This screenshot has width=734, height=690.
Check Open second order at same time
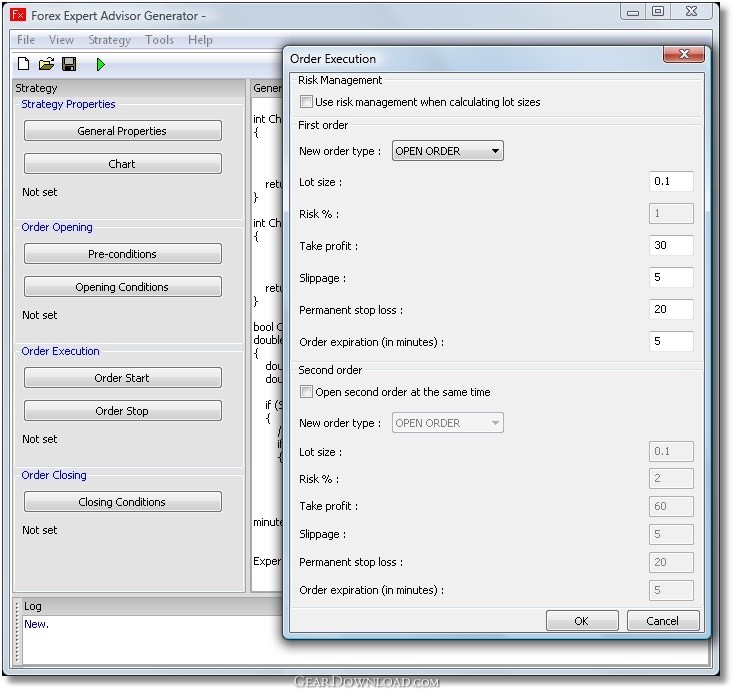pyautogui.click(x=306, y=391)
